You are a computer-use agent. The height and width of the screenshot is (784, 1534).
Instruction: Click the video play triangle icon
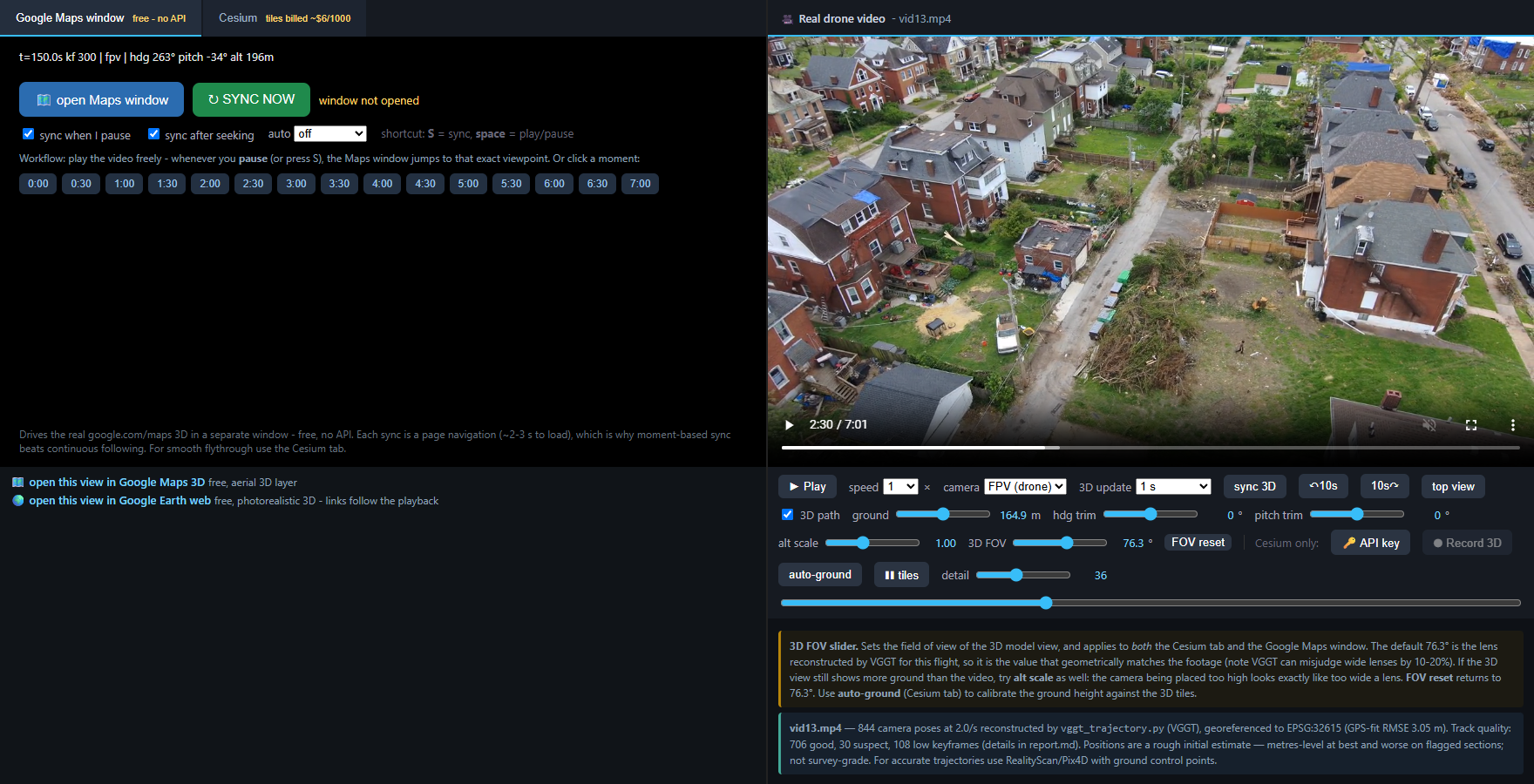point(790,425)
